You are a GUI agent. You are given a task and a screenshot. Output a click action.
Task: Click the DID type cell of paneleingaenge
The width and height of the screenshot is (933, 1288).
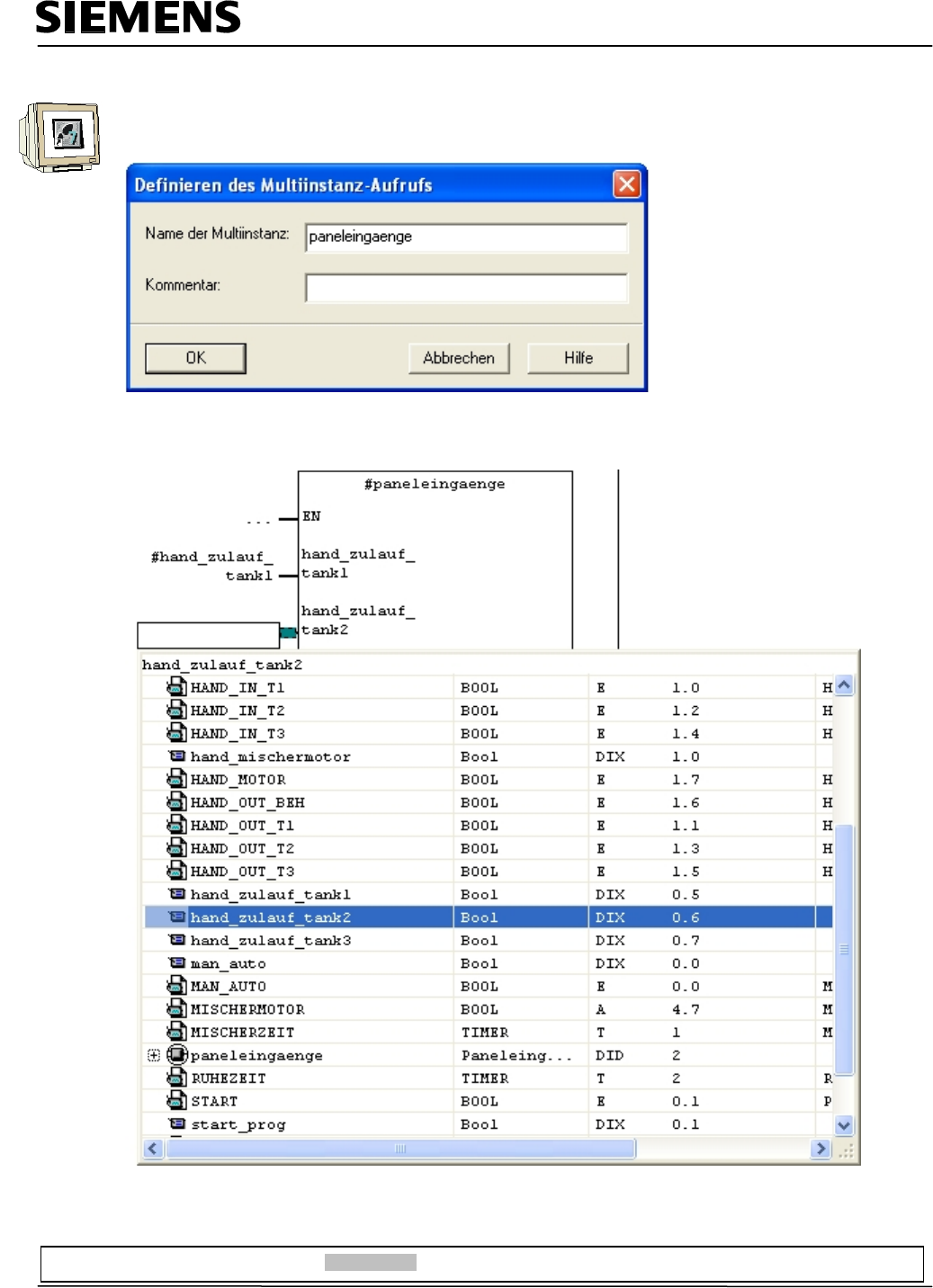pos(609,1055)
